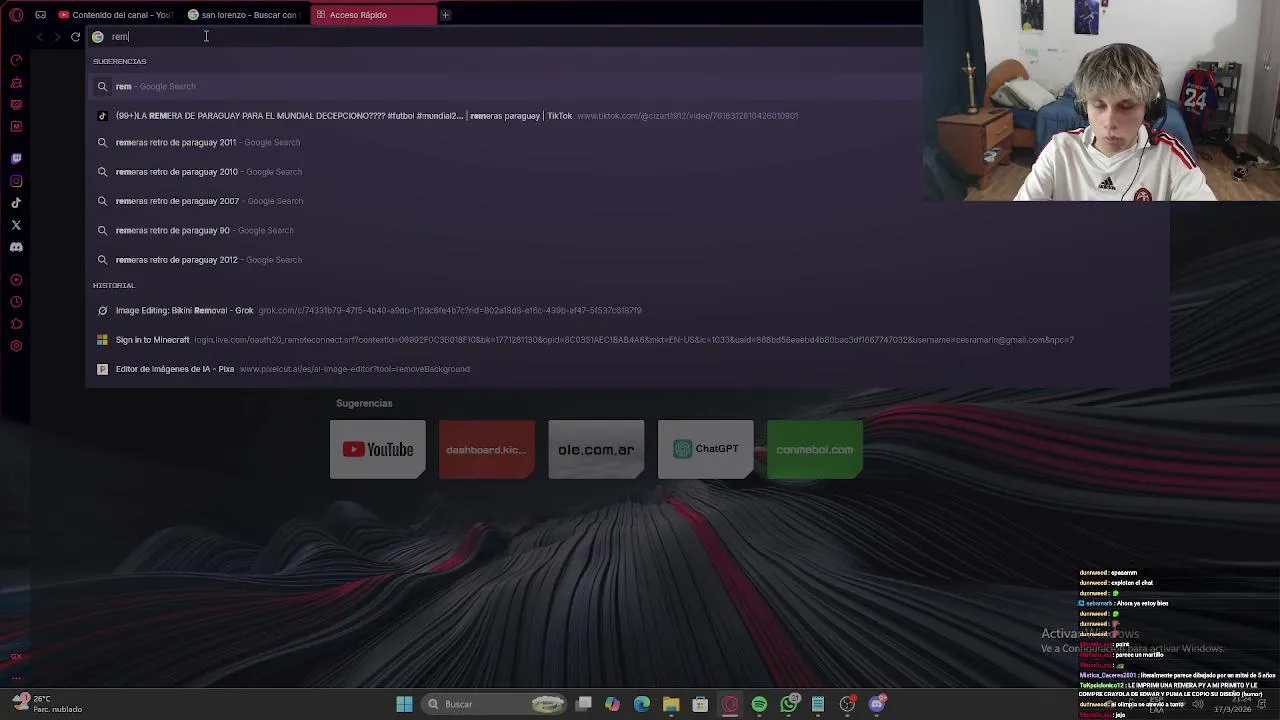The width and height of the screenshot is (1280, 720).
Task: Open the Discord sidebar panel
Action: (16, 247)
